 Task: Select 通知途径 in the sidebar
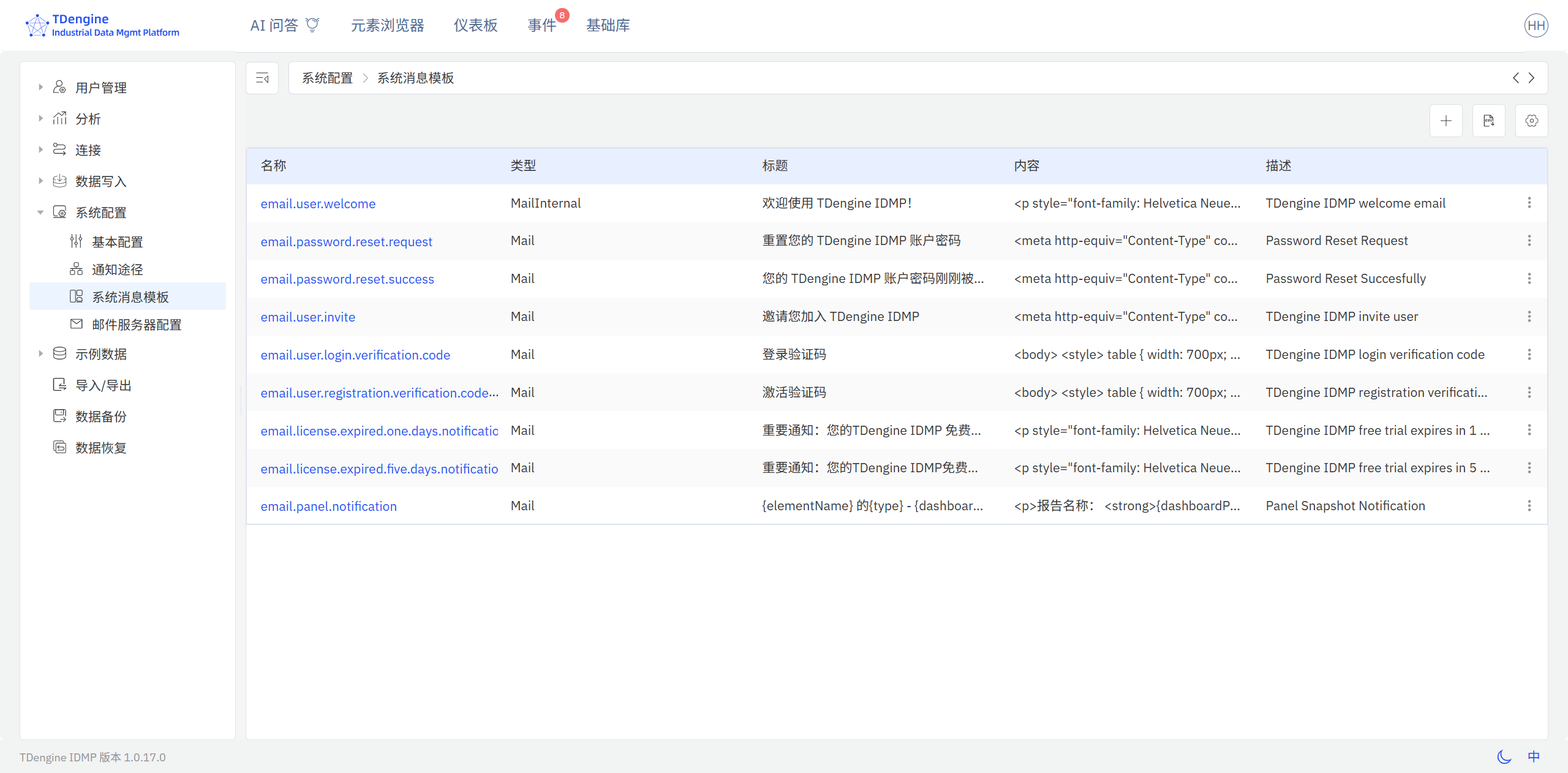(x=127, y=270)
